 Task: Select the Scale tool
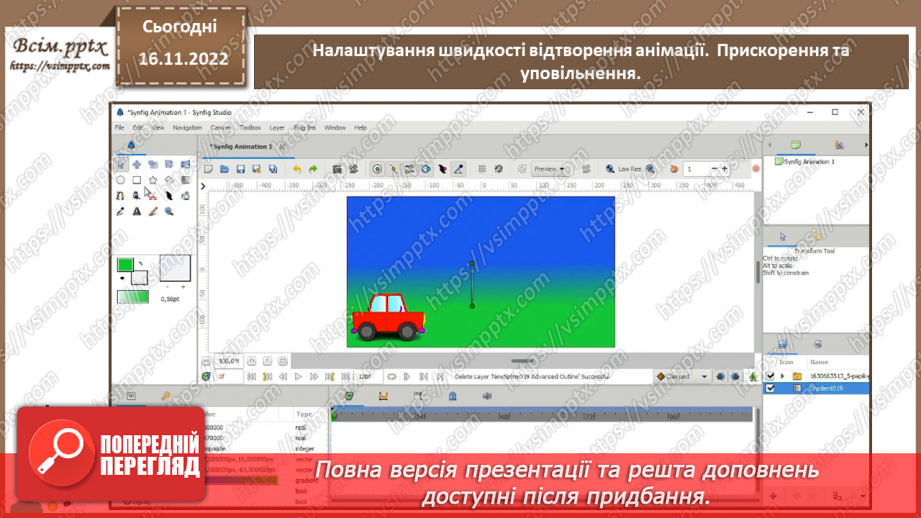pyautogui.click(x=153, y=164)
